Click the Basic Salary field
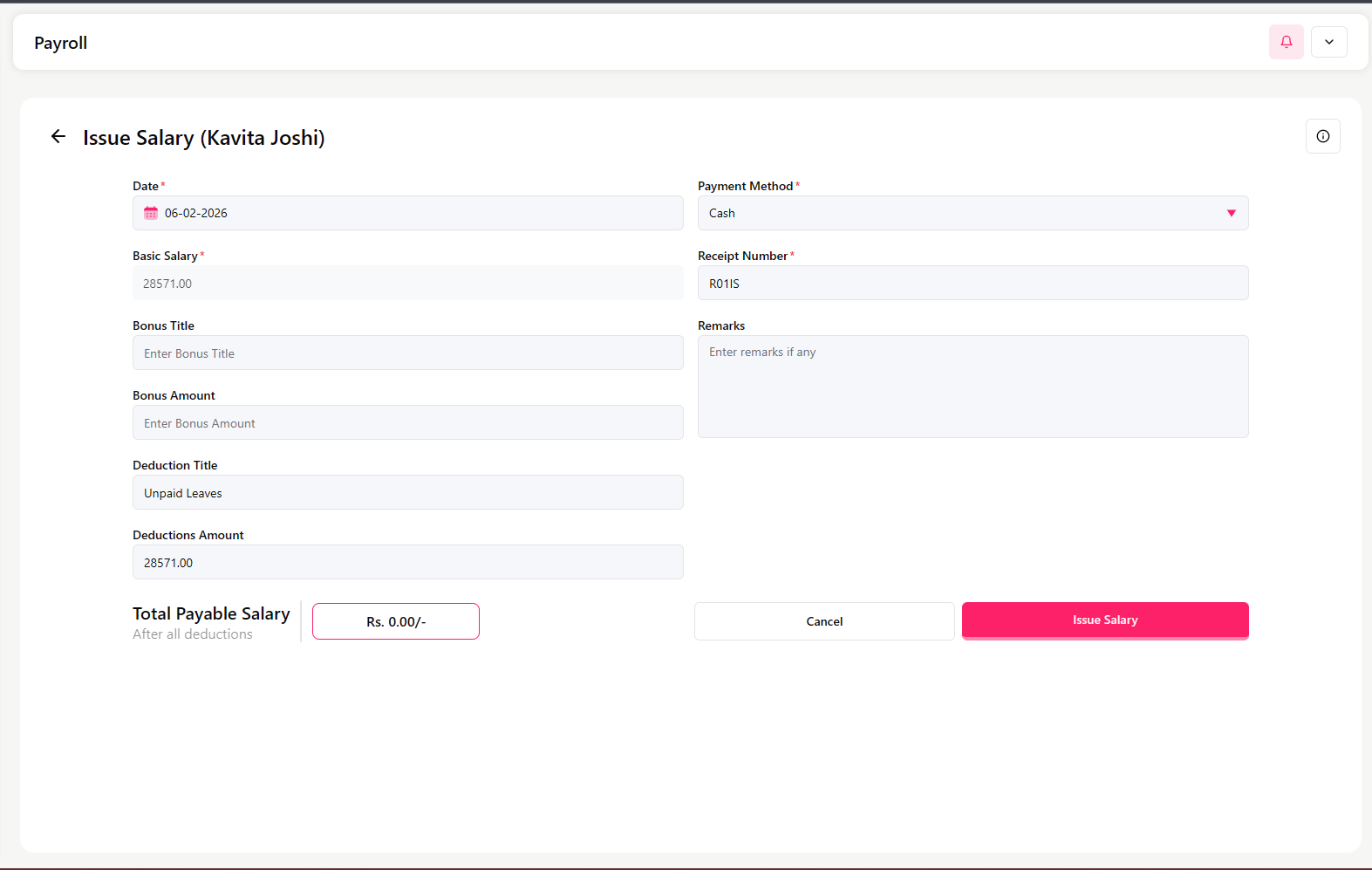 (407, 284)
